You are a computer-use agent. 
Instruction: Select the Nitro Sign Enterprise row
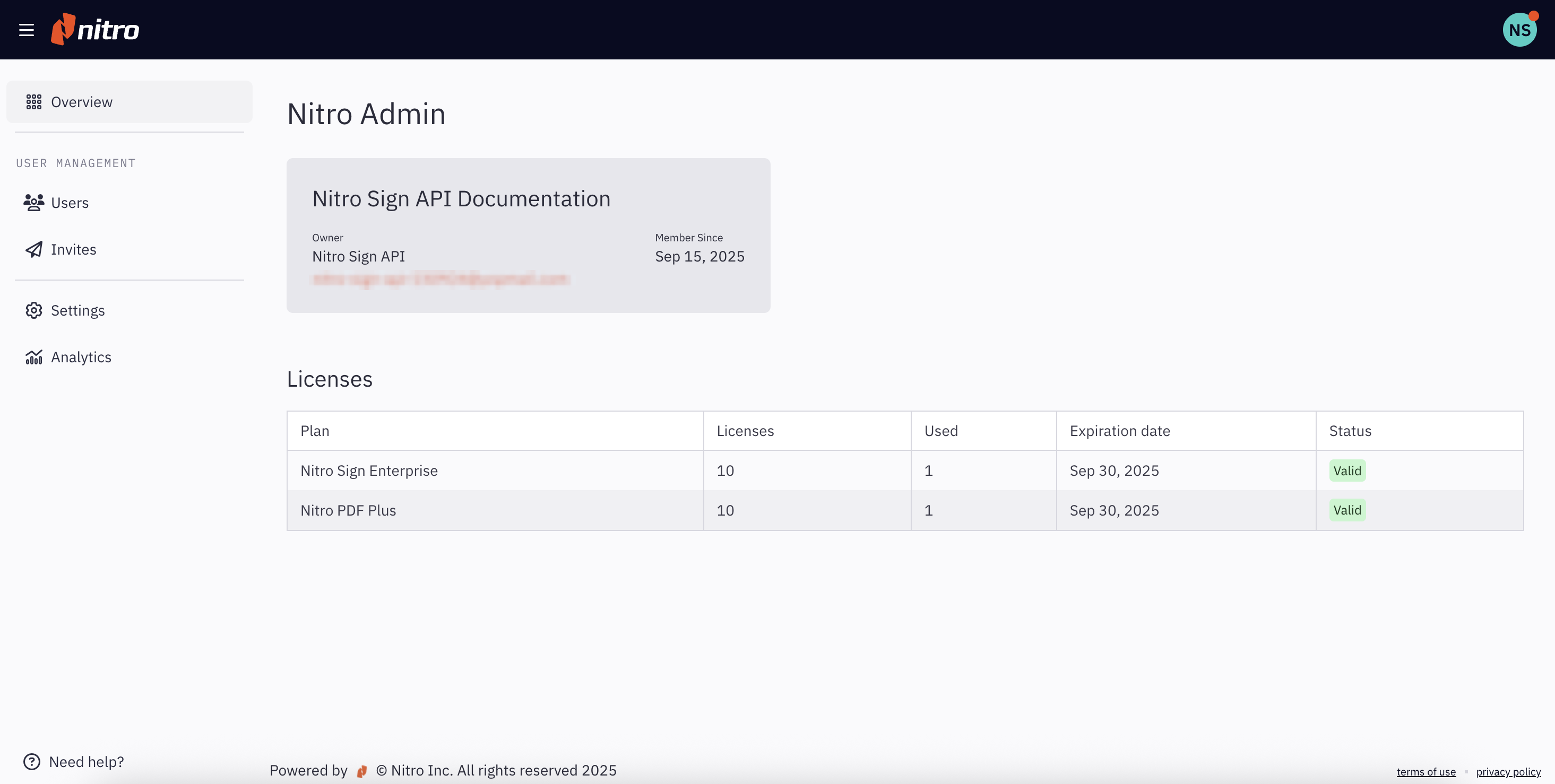pyautogui.click(x=369, y=471)
